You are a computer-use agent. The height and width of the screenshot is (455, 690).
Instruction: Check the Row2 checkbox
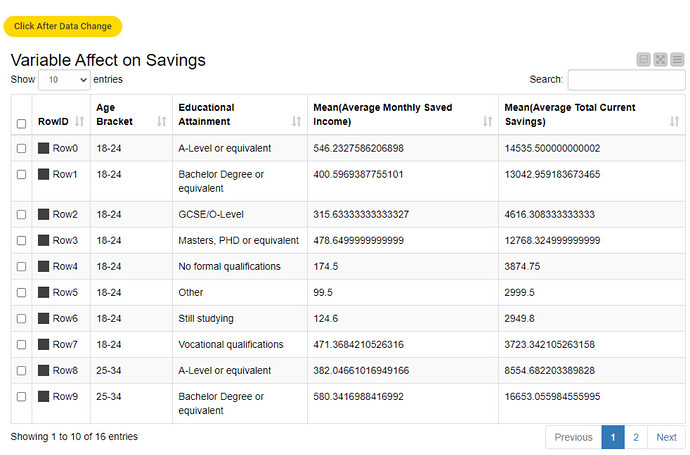(x=21, y=214)
